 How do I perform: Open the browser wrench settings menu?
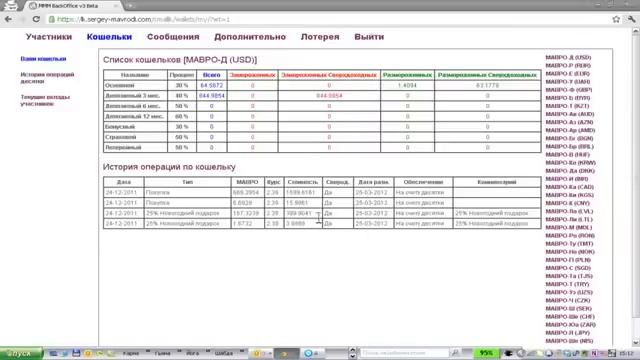pyautogui.click(x=631, y=19)
